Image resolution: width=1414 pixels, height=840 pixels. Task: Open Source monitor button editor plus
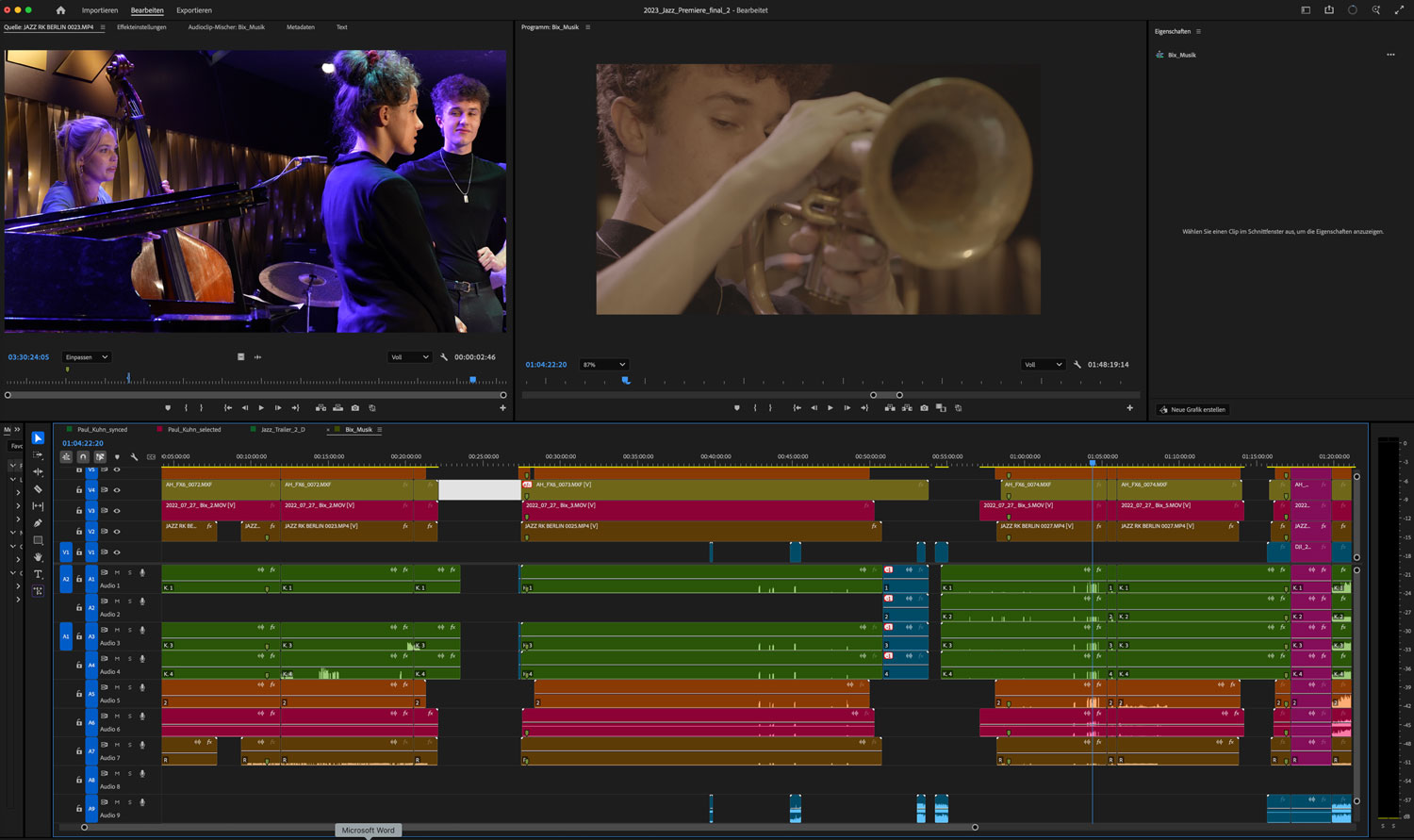[502, 408]
